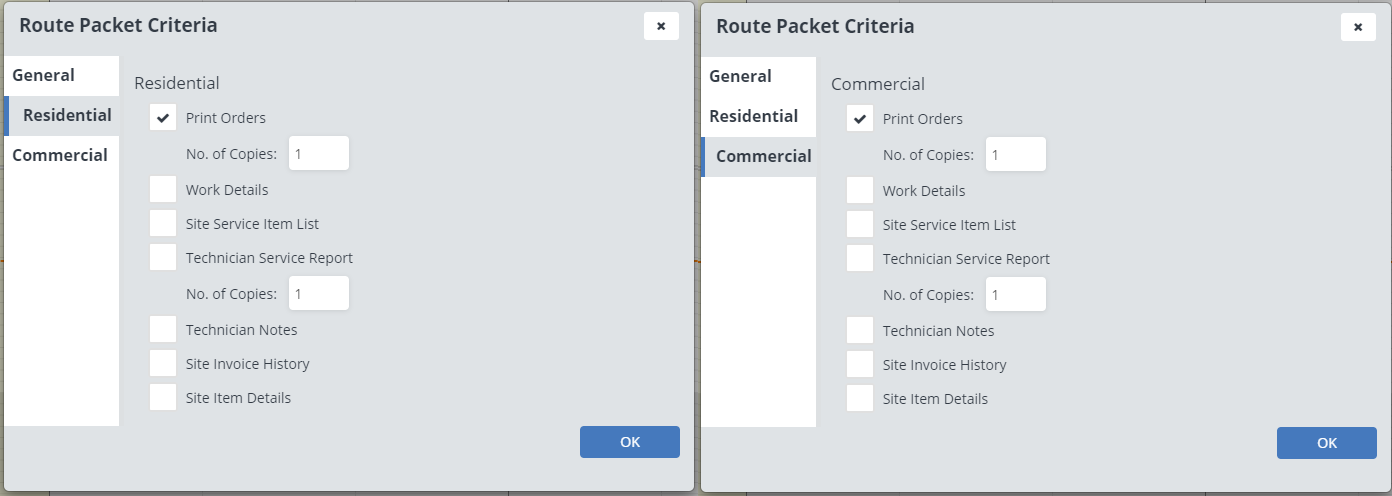Screen dimensions: 1392x496
Task: Focus Print Orders copies field under Residential
Action: (x=319, y=154)
